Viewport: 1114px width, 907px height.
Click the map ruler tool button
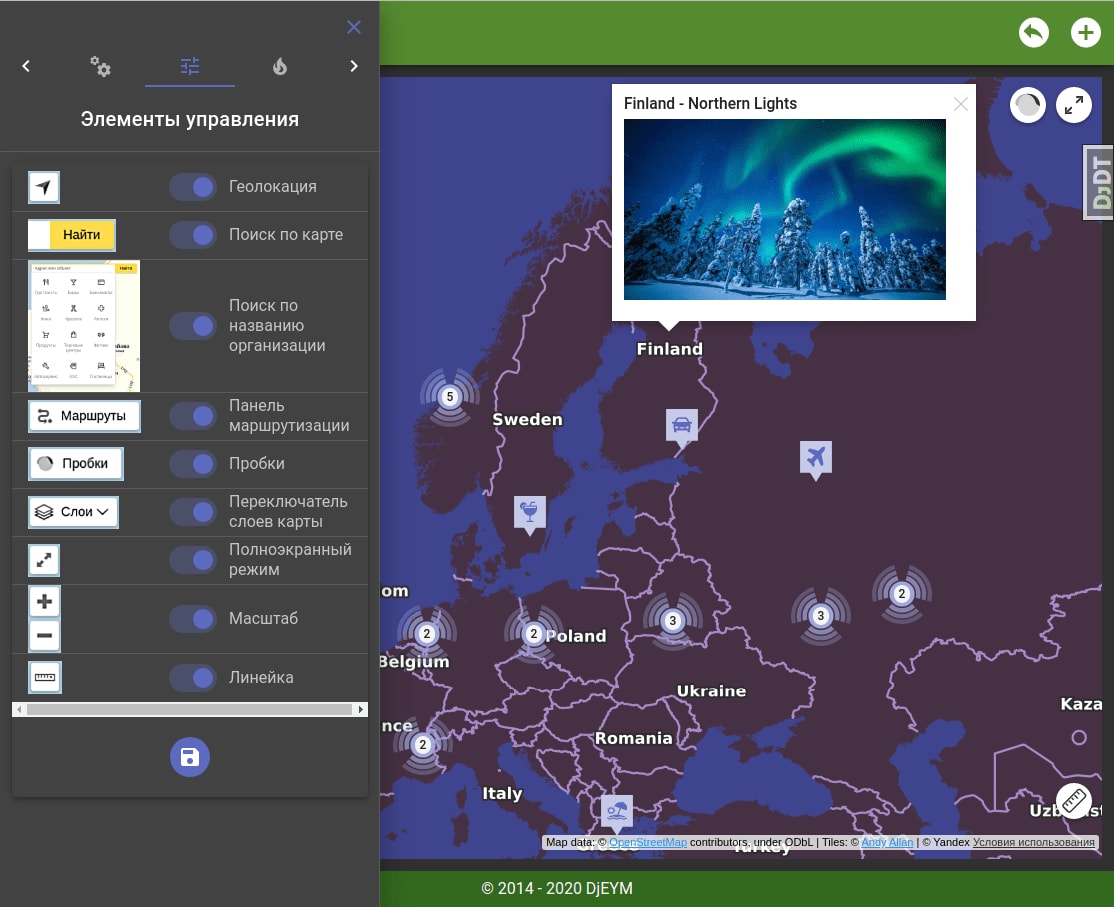pos(1074,800)
